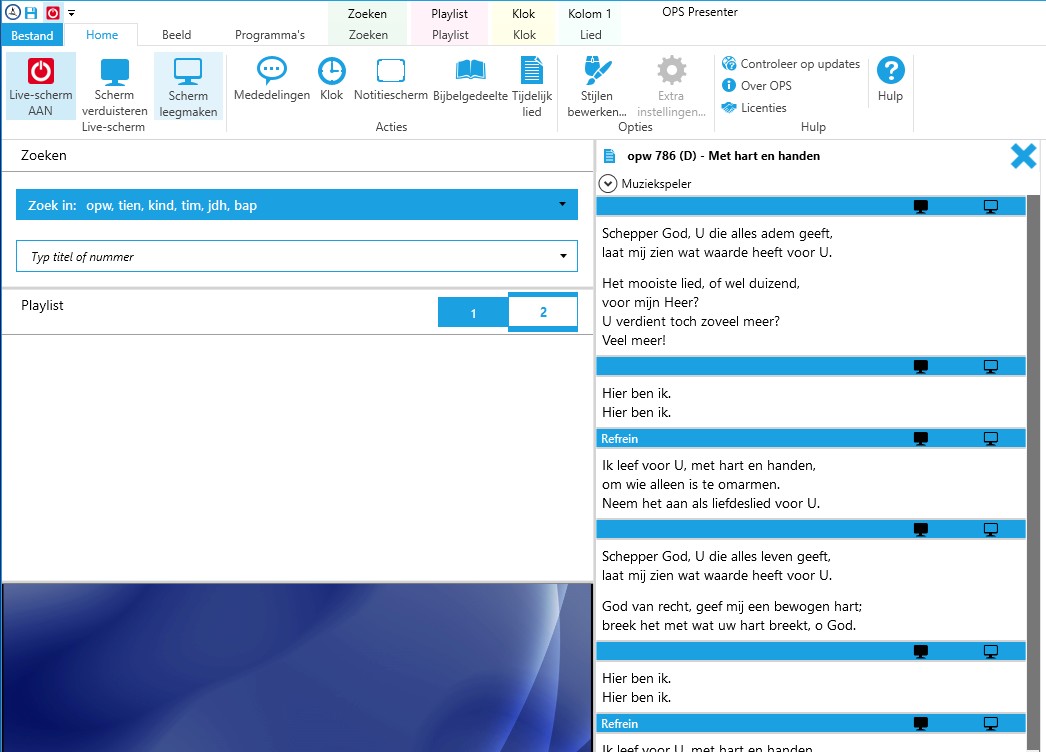Select the Zoeken contextual ribbon tab
This screenshot has width=1046, height=752.
click(368, 35)
